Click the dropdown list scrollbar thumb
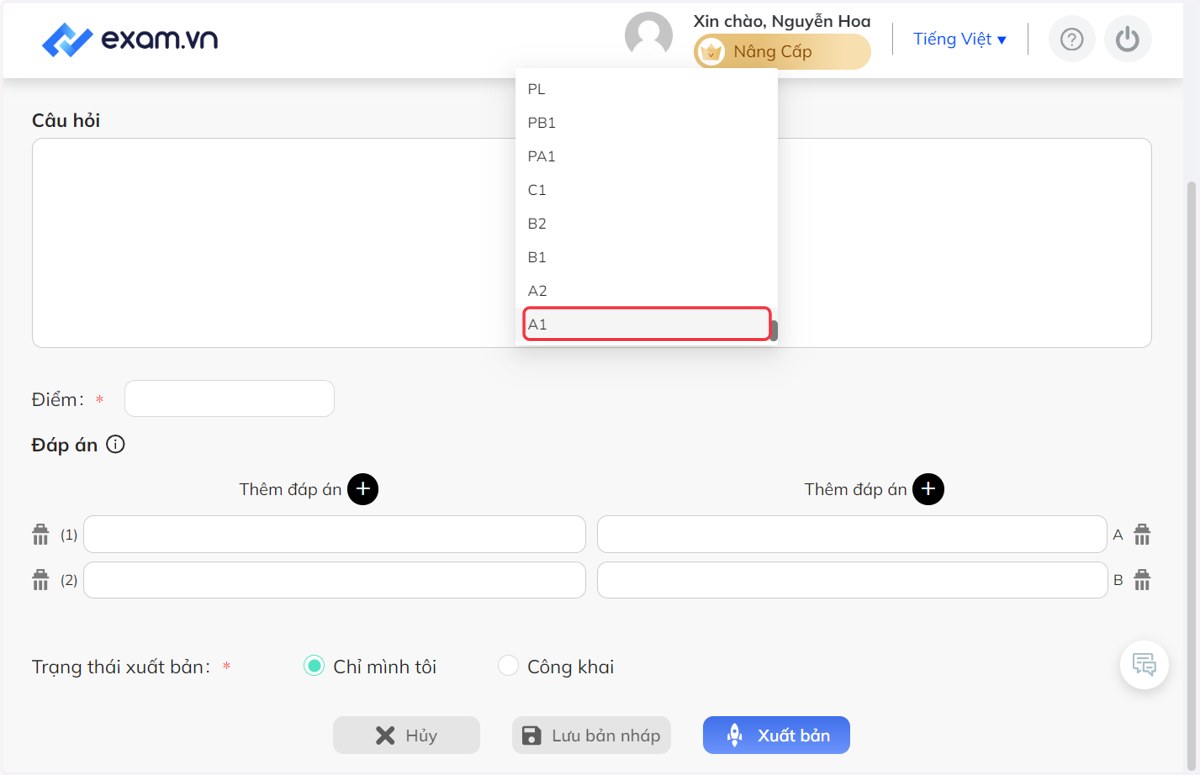Viewport: 1200px width, 775px height. [774, 331]
